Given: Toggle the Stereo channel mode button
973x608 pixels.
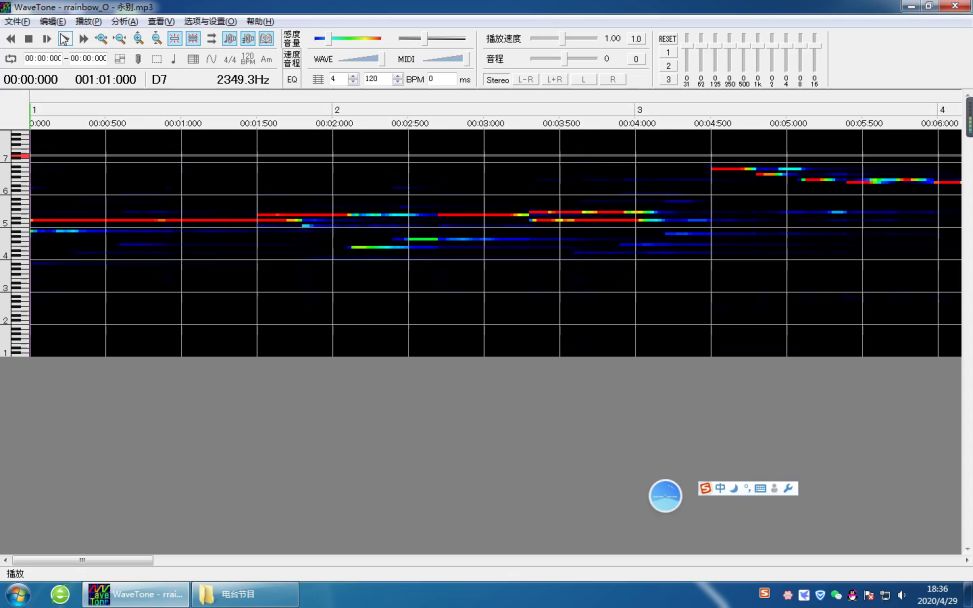Looking at the screenshot, I should point(497,79).
